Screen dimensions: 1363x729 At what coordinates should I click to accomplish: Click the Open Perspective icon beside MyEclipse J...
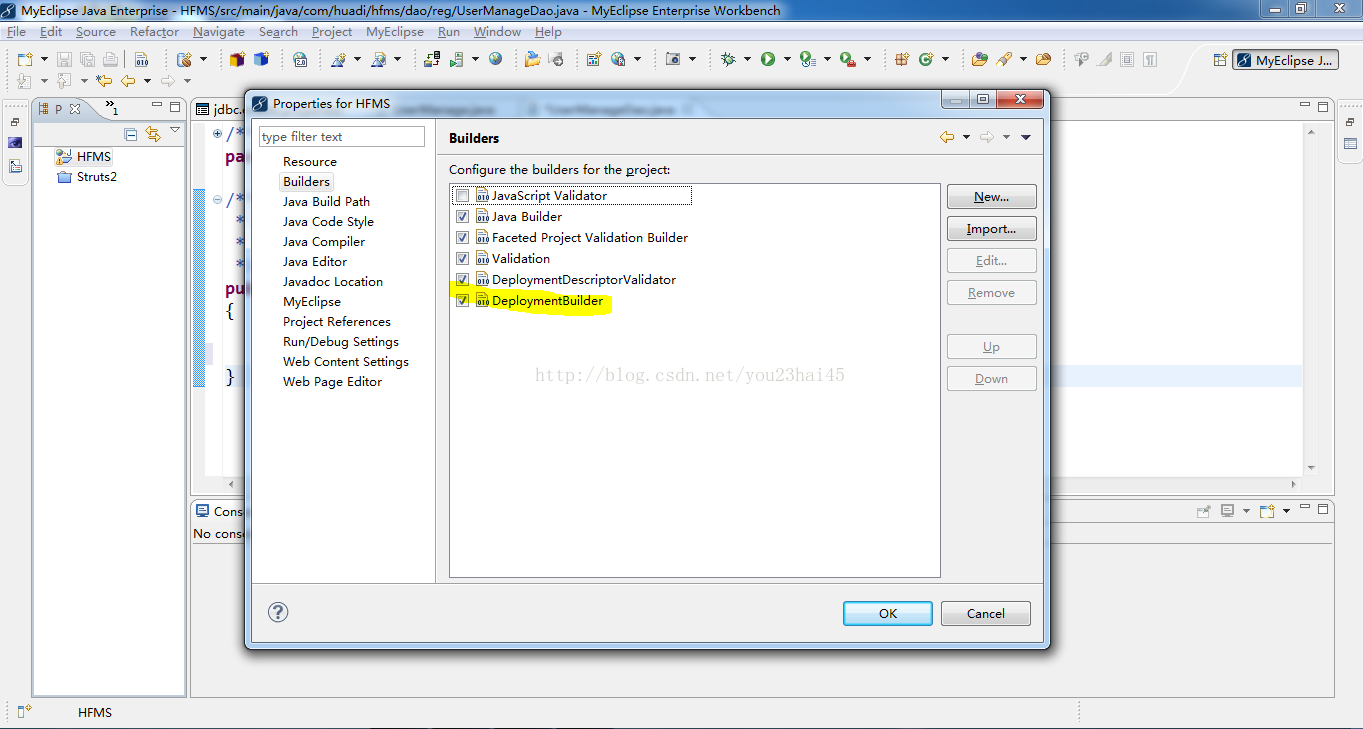(x=1220, y=60)
